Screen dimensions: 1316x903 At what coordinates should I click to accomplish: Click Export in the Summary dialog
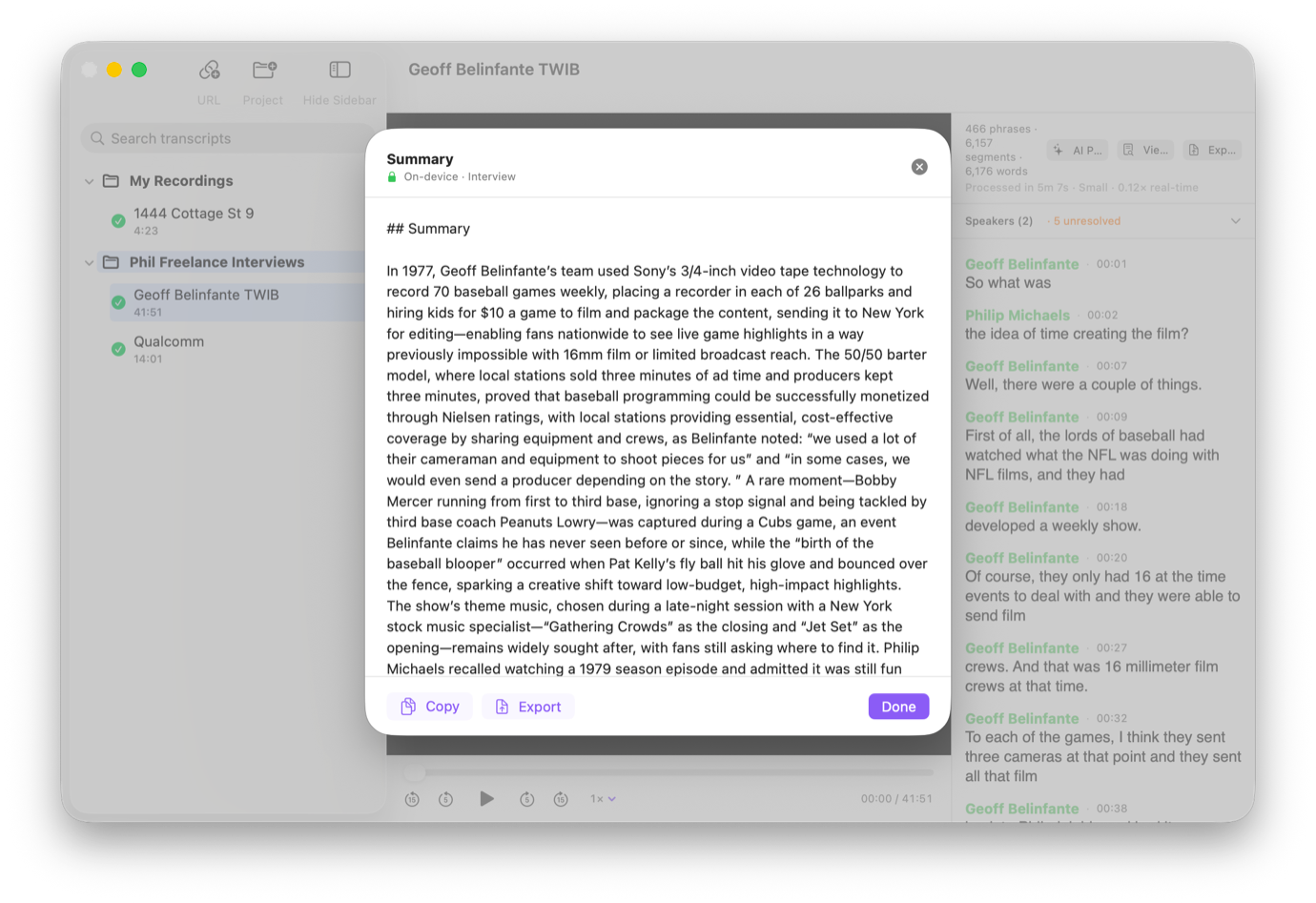pos(528,707)
